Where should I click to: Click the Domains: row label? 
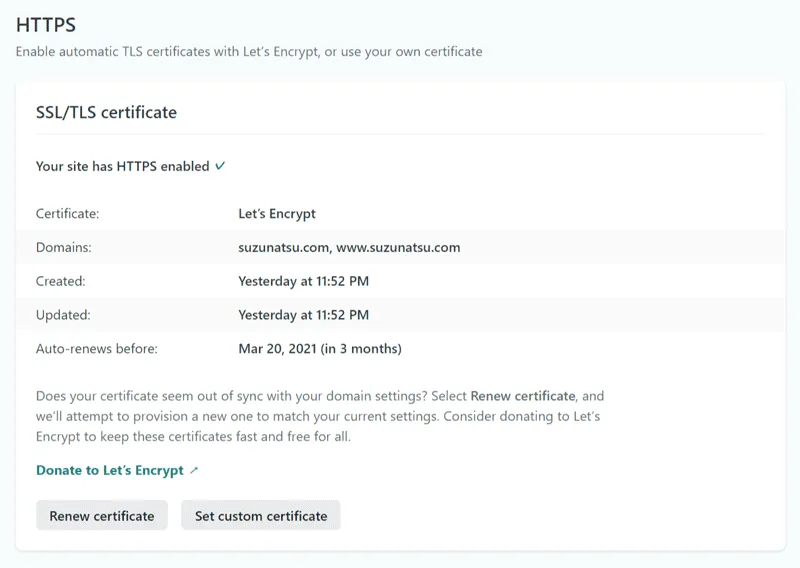(x=64, y=248)
